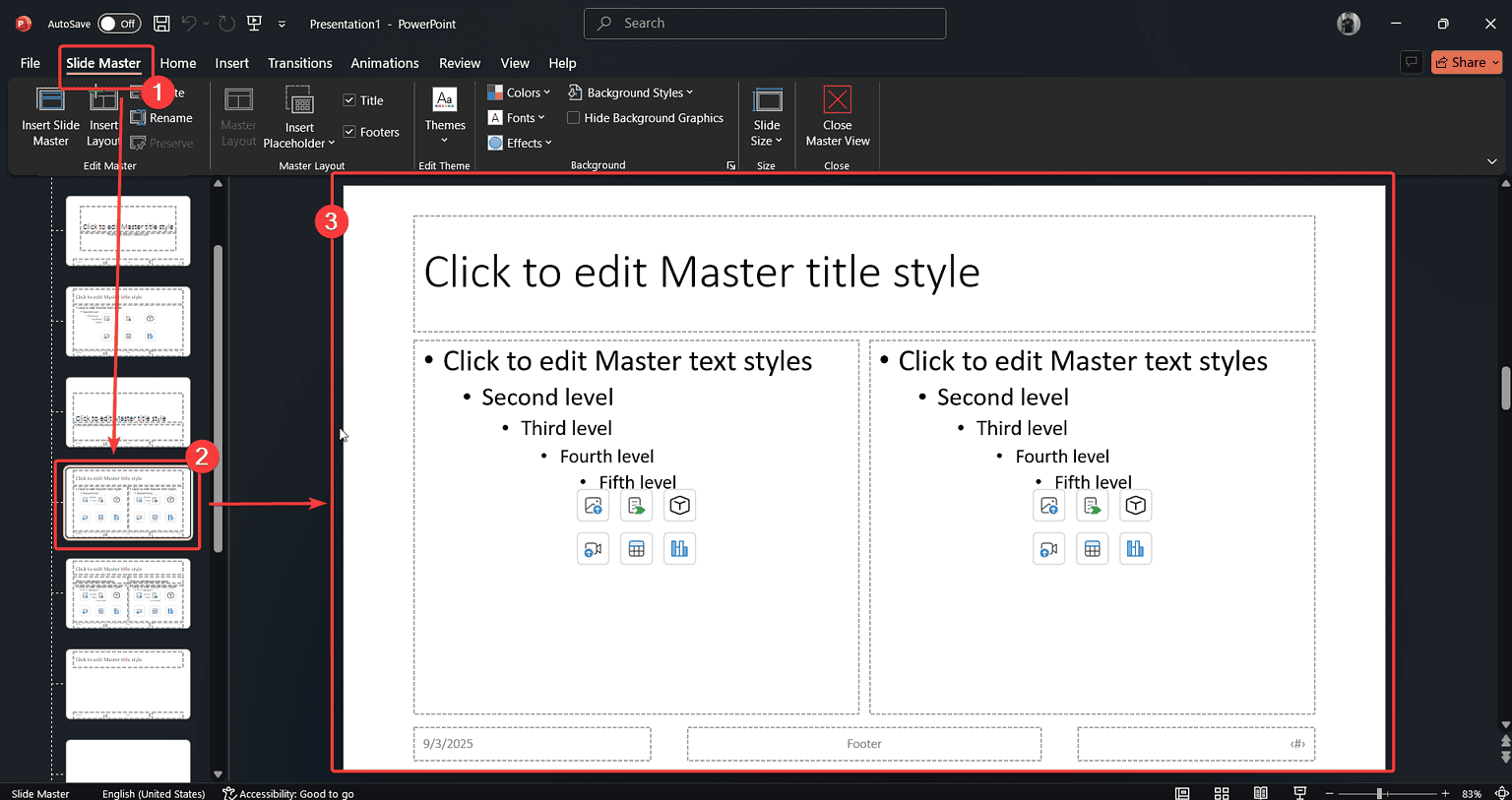Select the fourth slide layout thumbnail
Screen dimensions: 1512x800
[127, 503]
